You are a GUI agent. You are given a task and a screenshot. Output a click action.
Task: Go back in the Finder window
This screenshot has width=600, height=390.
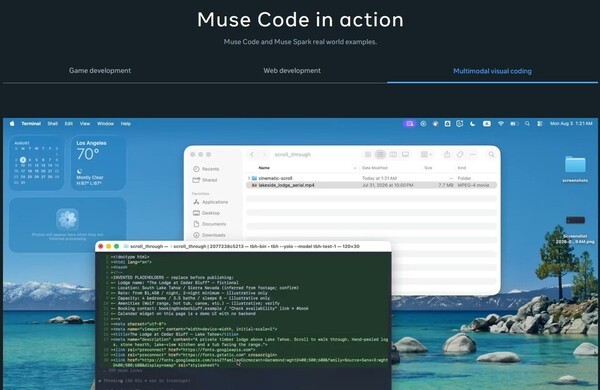pyautogui.click(x=252, y=155)
